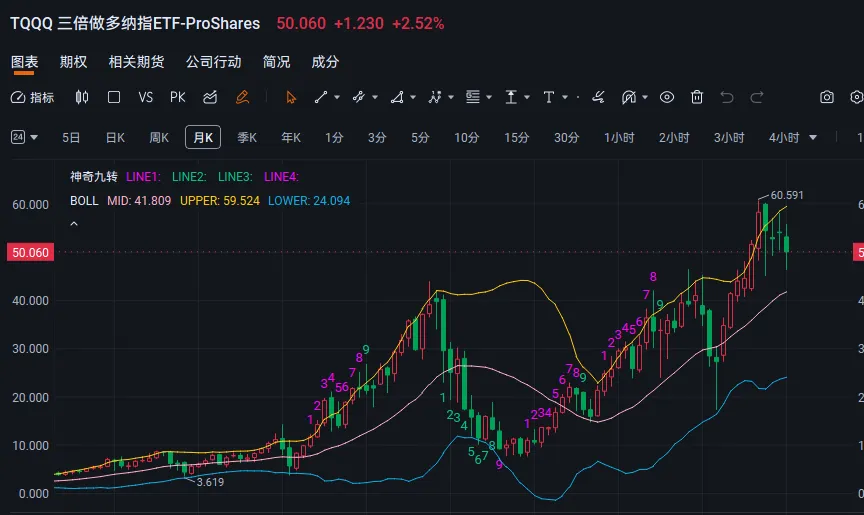This screenshot has width=864, height=515.
Task: Expand the trend line tool options arrow
Action: point(337,97)
